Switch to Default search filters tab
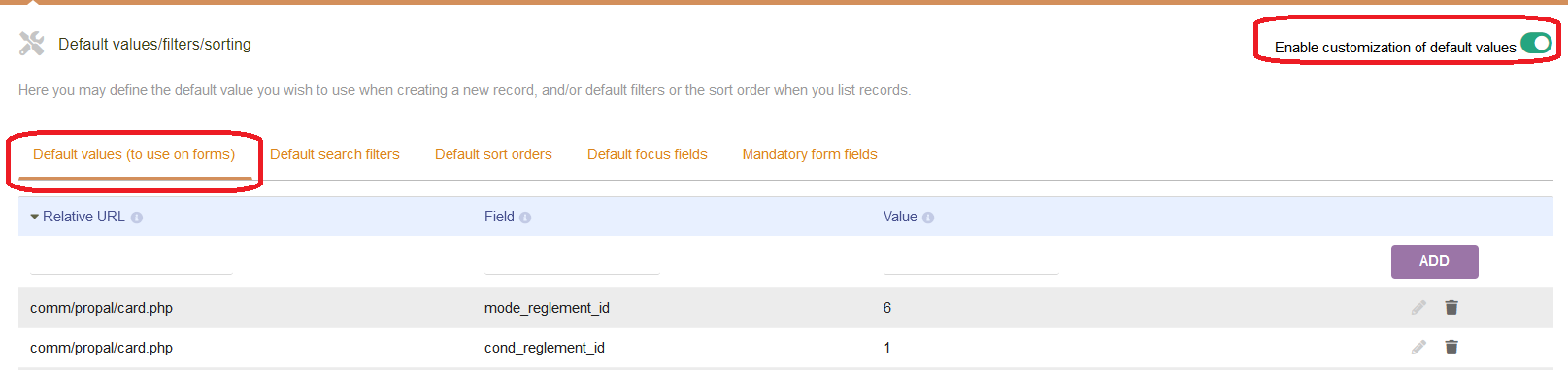 pos(335,154)
